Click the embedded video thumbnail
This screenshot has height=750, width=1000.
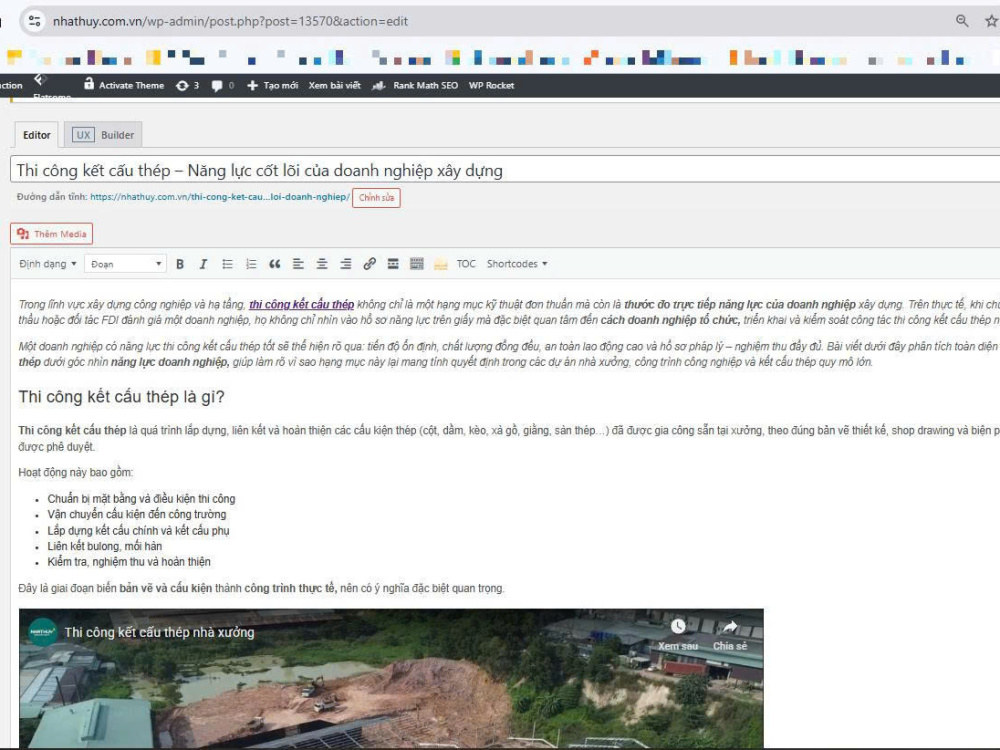pos(391,679)
